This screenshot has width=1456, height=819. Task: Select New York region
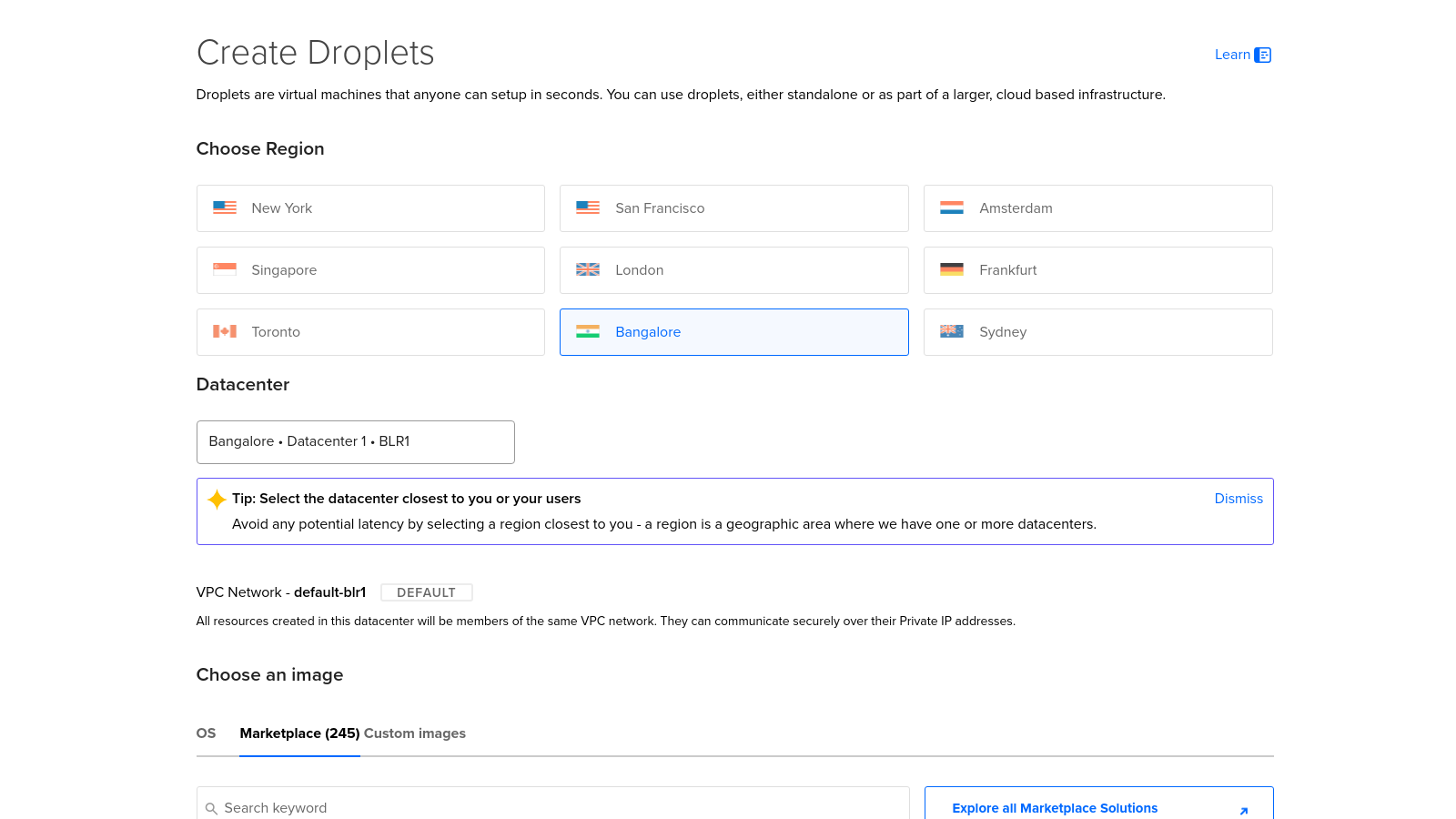pos(370,208)
